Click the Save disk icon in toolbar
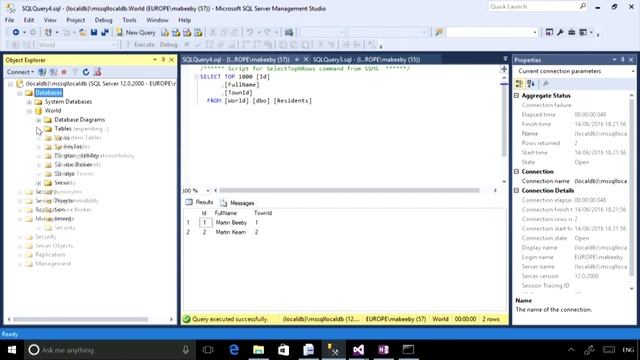 tap(94, 32)
